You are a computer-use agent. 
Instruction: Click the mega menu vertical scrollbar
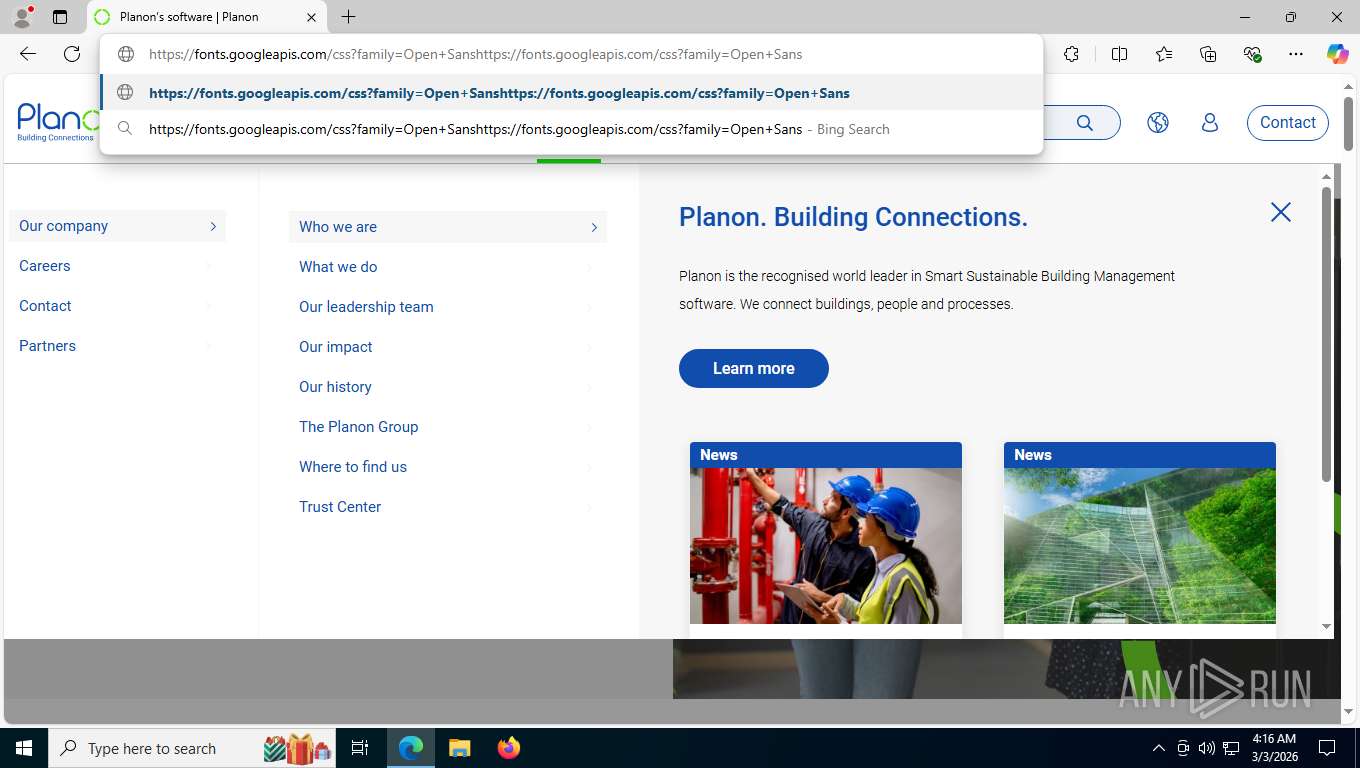1327,334
